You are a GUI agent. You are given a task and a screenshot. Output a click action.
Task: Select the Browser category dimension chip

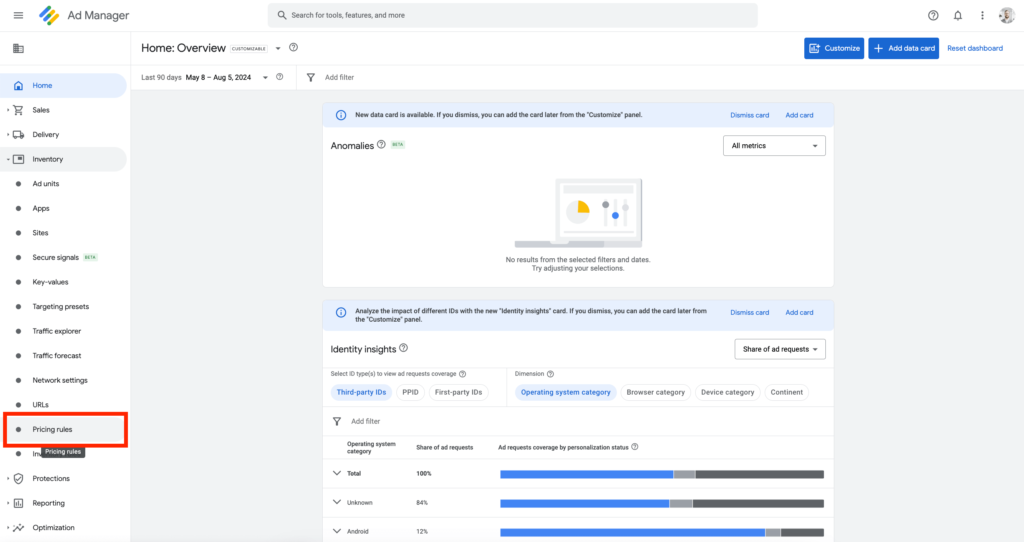[x=655, y=392]
